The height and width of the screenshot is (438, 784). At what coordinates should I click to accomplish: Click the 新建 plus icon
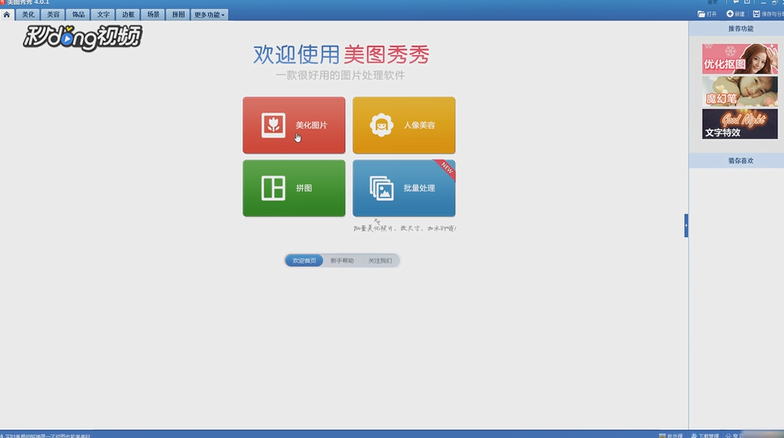coord(730,14)
